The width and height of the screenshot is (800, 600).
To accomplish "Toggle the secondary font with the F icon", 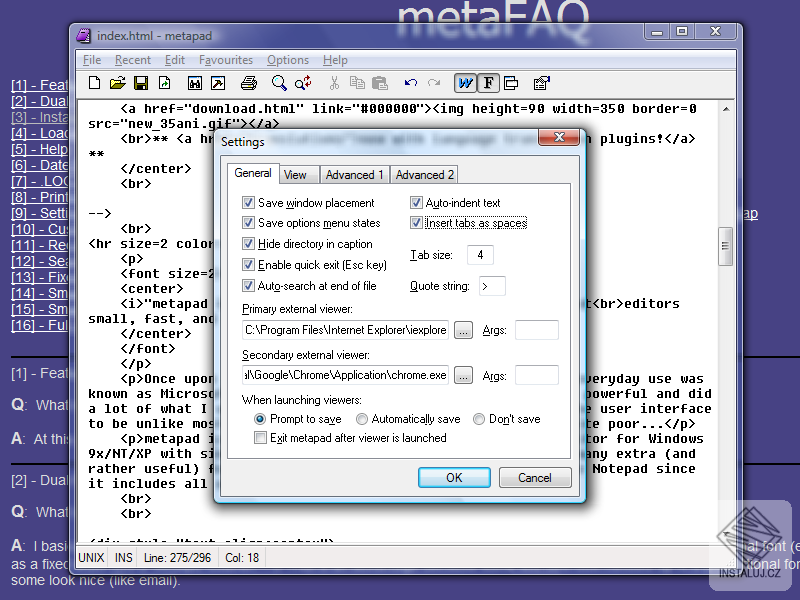I will coord(486,83).
